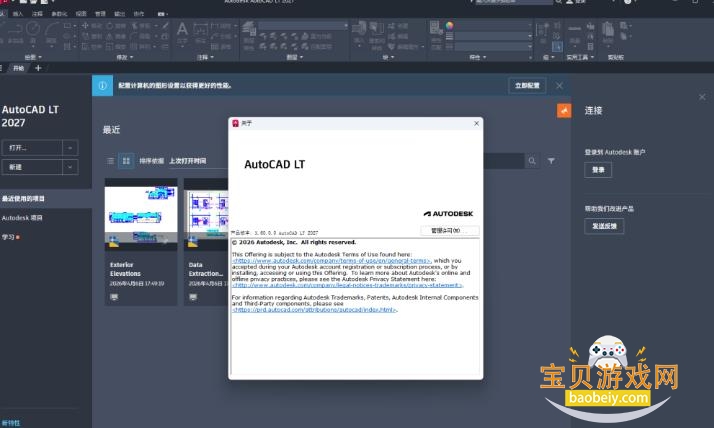714x428 pixels.
Task: Open the privacy-statement link
Action: coord(347,285)
